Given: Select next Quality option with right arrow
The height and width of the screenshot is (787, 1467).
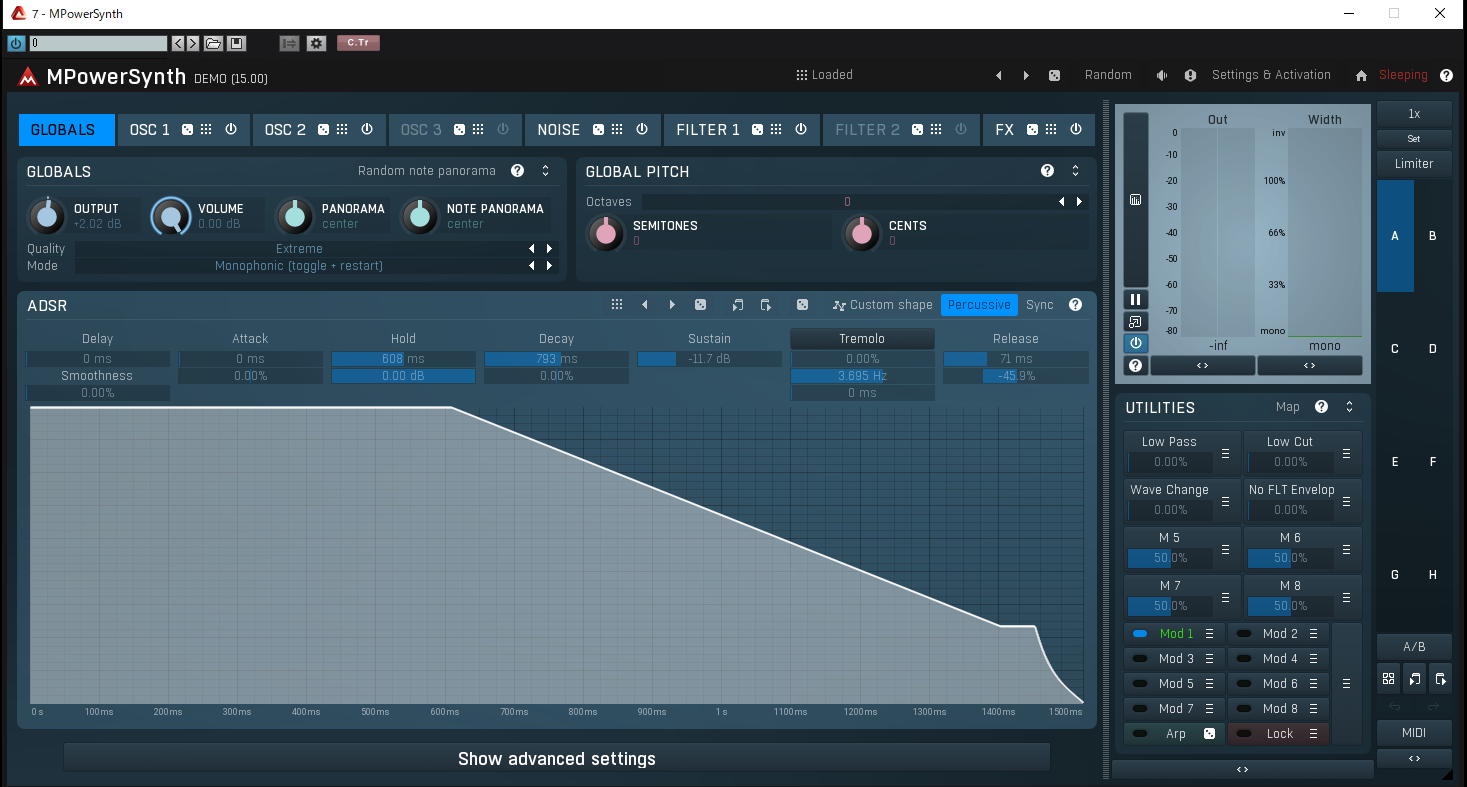Looking at the screenshot, I should [549, 249].
